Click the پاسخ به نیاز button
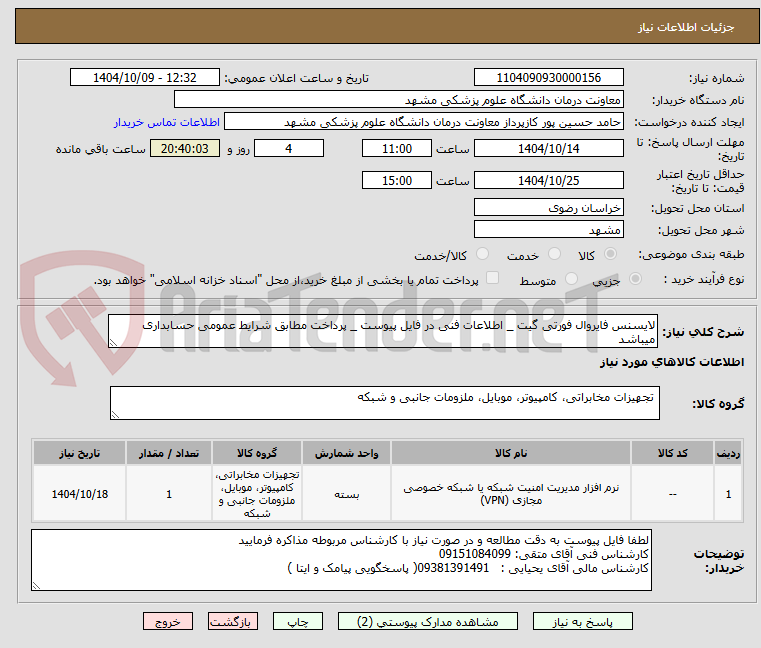 click(x=582, y=621)
